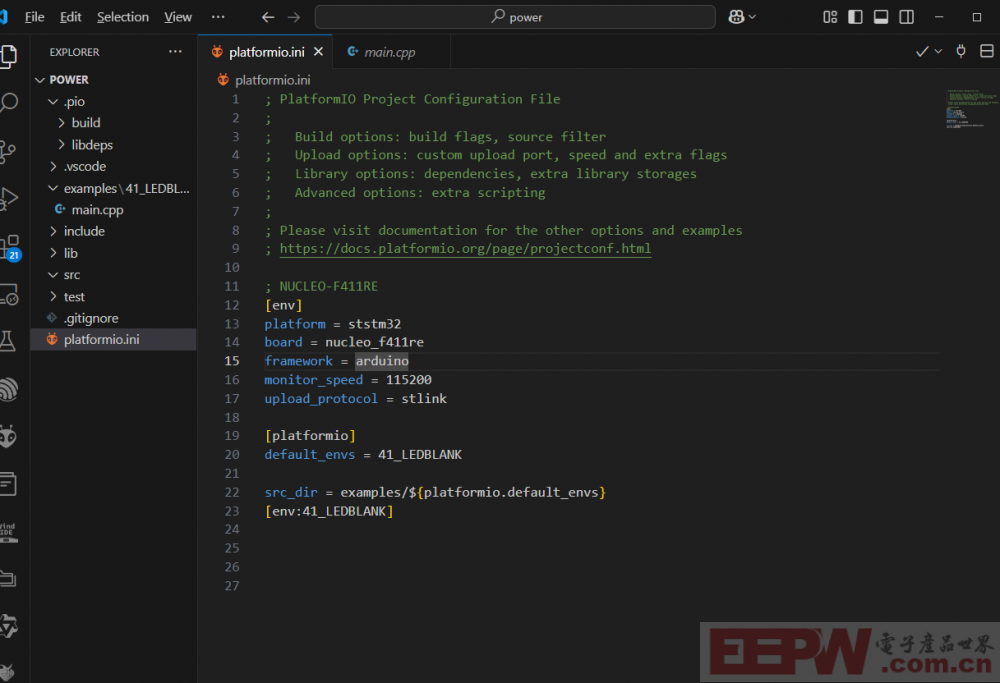The width and height of the screenshot is (1000, 683).
Task: Click the monitor_speed value 115200
Action: pos(409,380)
